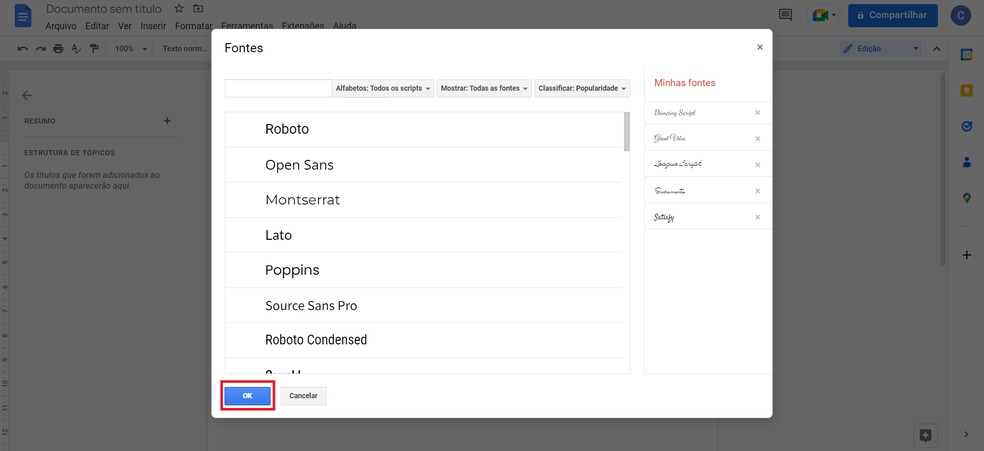Remove Dancing Script from Minhas fontes

[757, 113]
